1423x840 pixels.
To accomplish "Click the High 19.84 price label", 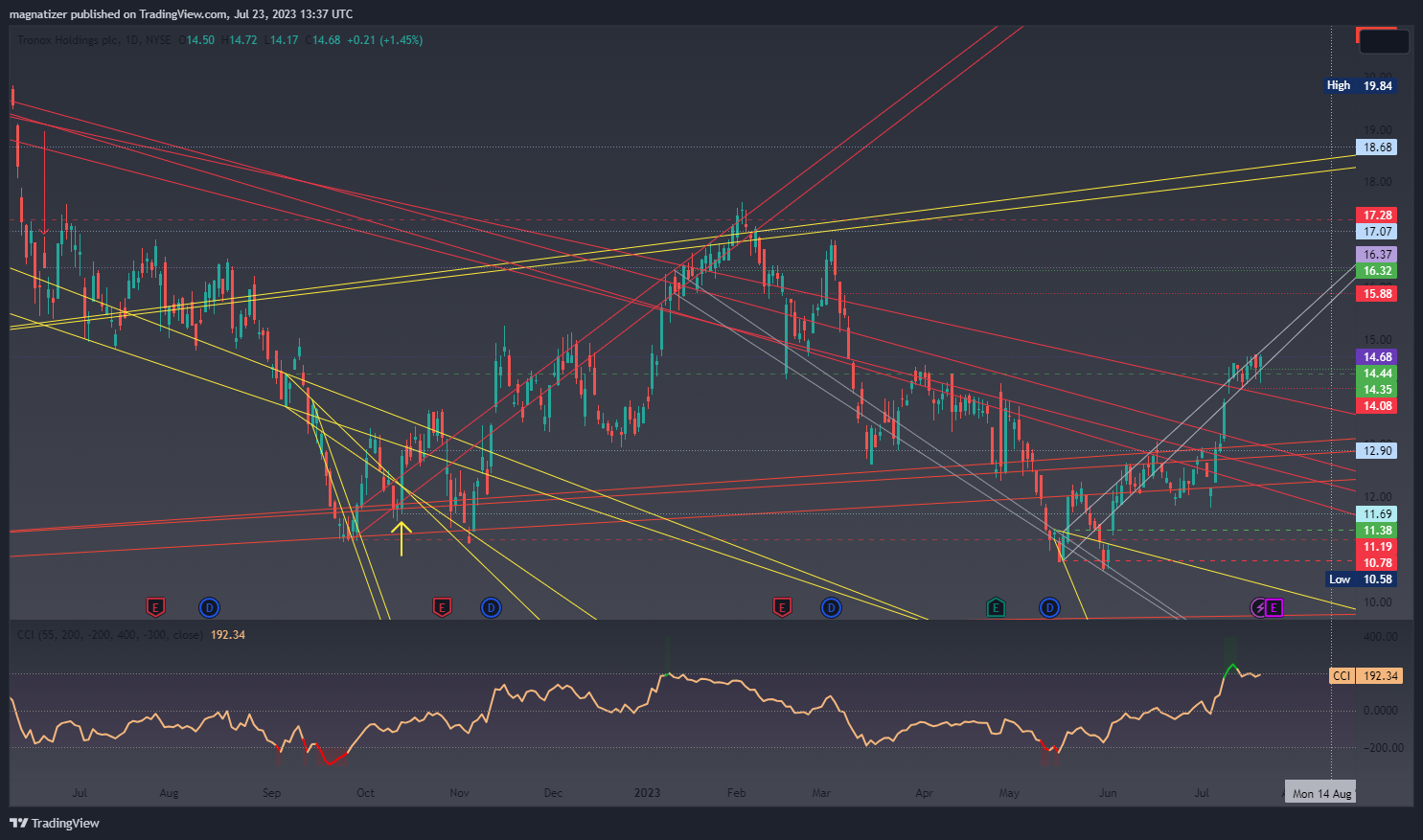I will tap(1359, 85).
